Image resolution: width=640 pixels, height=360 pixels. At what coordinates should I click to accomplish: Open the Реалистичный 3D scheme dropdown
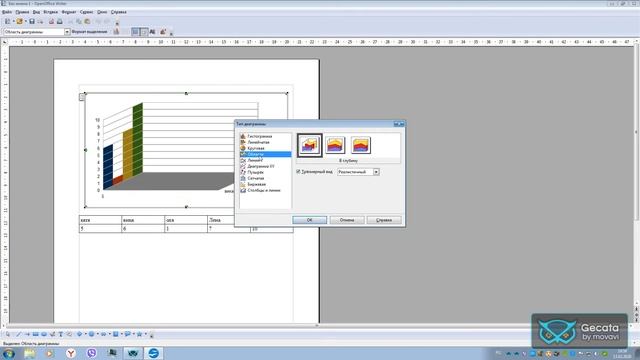pos(376,172)
